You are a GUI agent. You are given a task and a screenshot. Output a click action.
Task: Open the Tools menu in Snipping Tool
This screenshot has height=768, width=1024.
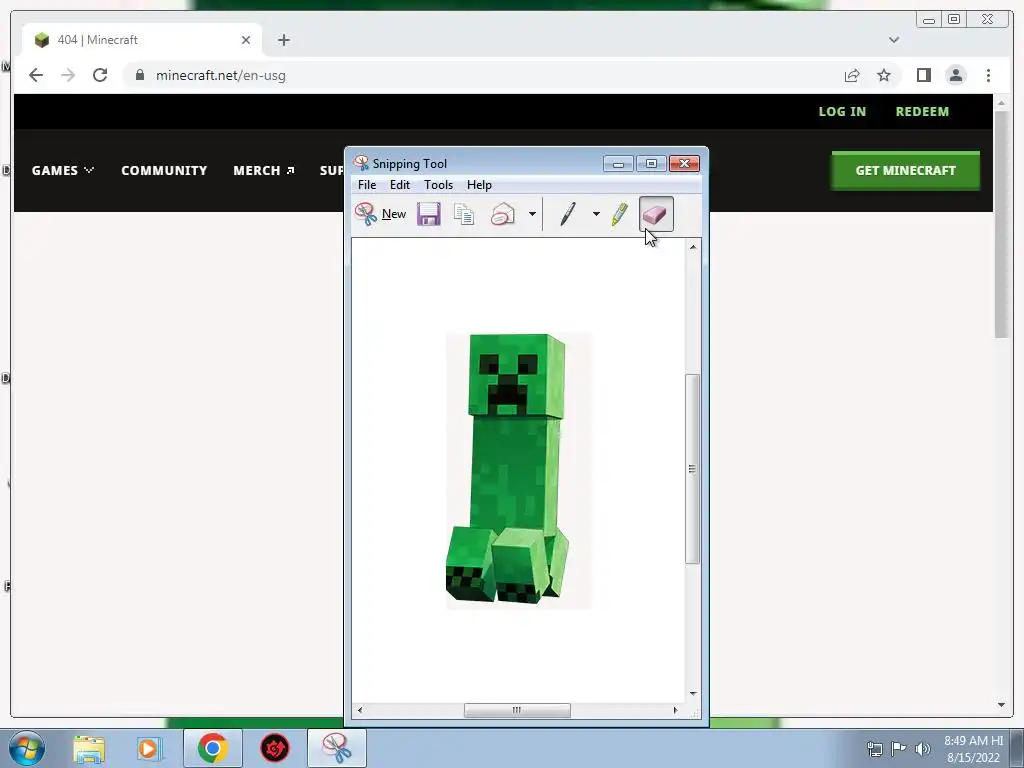(438, 185)
